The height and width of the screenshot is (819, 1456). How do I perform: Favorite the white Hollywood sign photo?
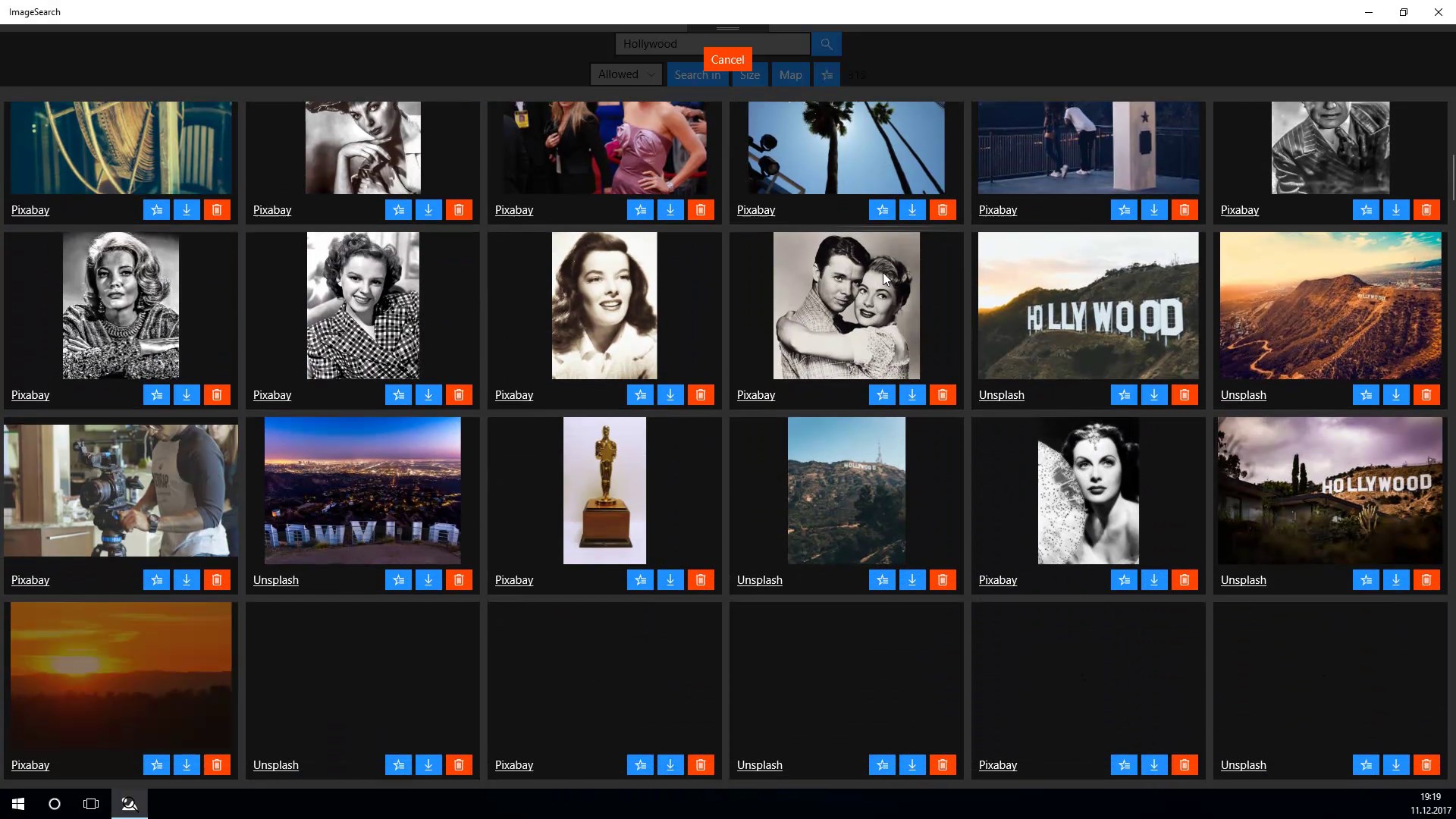(1124, 395)
